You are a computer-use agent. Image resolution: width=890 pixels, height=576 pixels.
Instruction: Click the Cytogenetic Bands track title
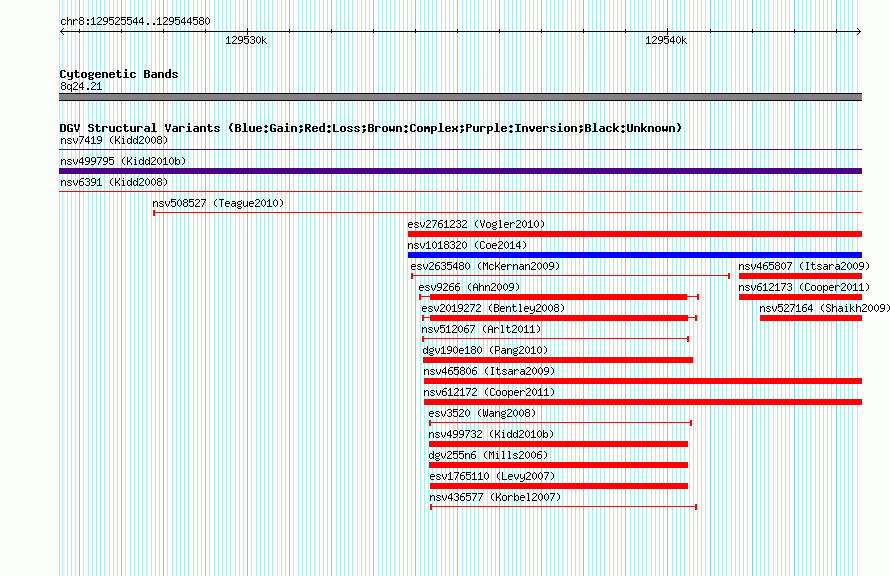tap(119, 74)
